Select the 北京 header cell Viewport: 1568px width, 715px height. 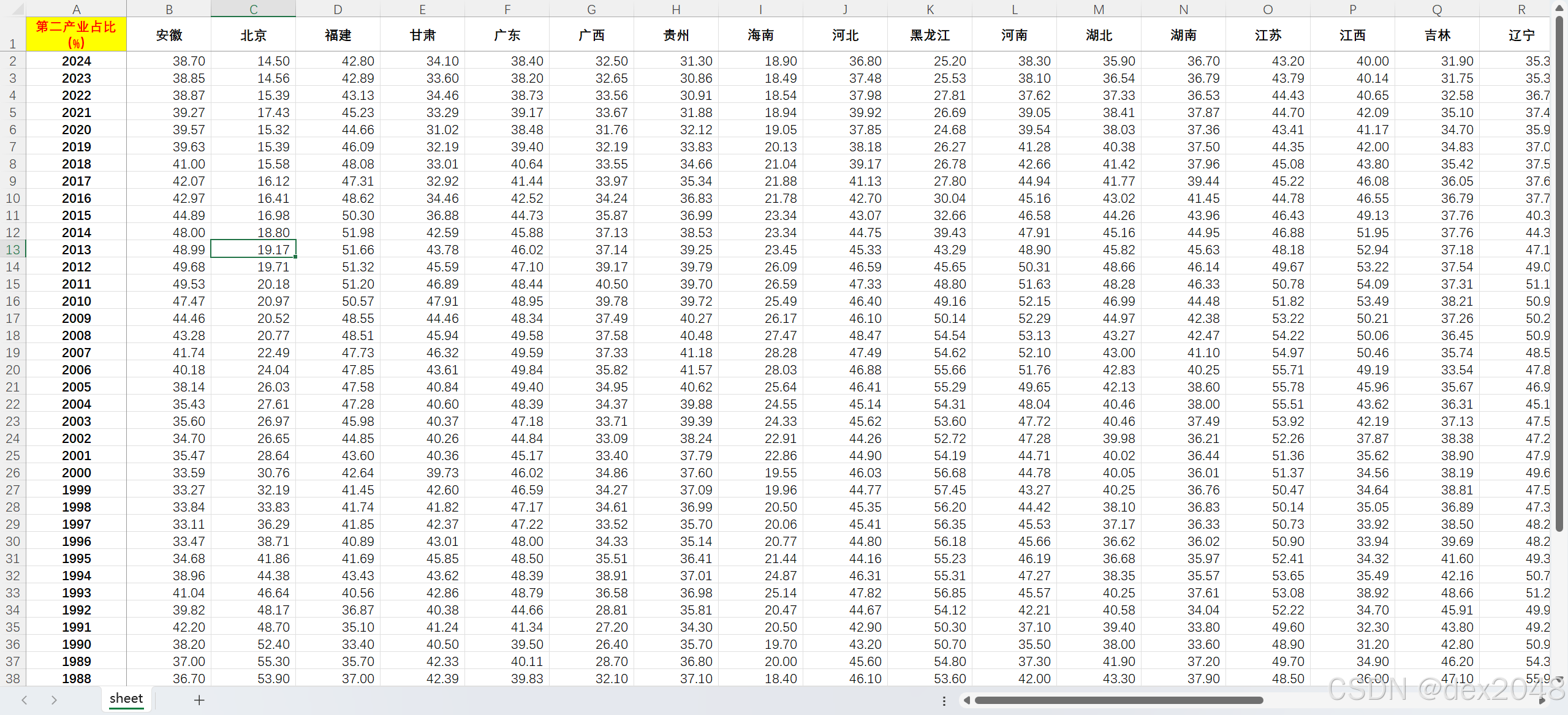coord(253,35)
